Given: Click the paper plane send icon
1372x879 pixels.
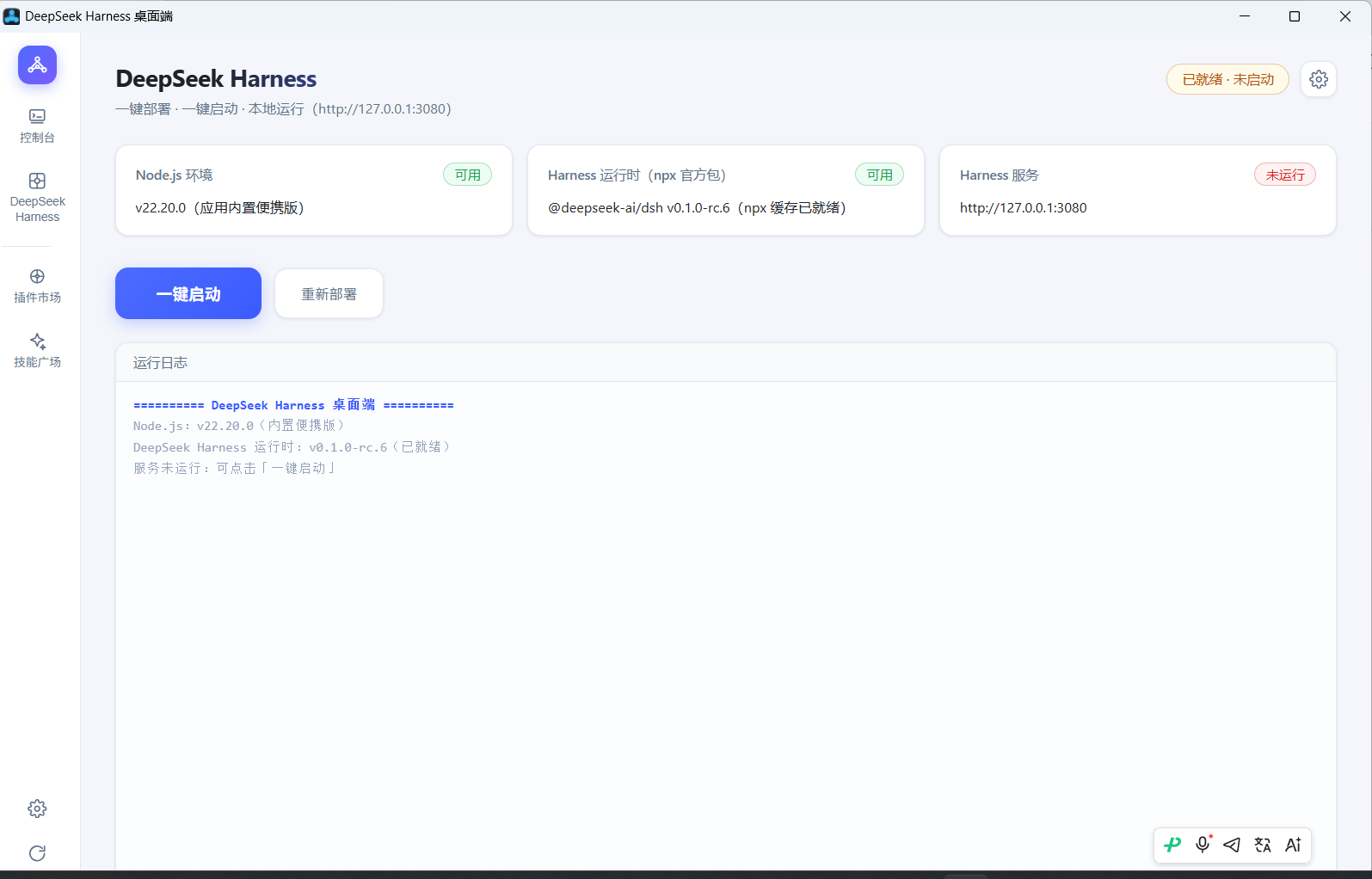Looking at the screenshot, I should pos(1232,845).
